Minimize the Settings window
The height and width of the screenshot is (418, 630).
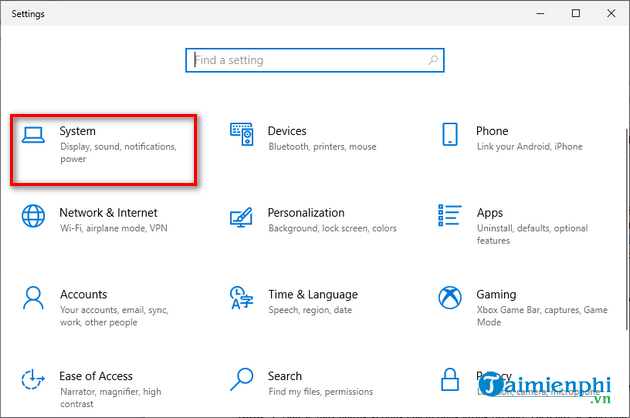tap(542, 14)
